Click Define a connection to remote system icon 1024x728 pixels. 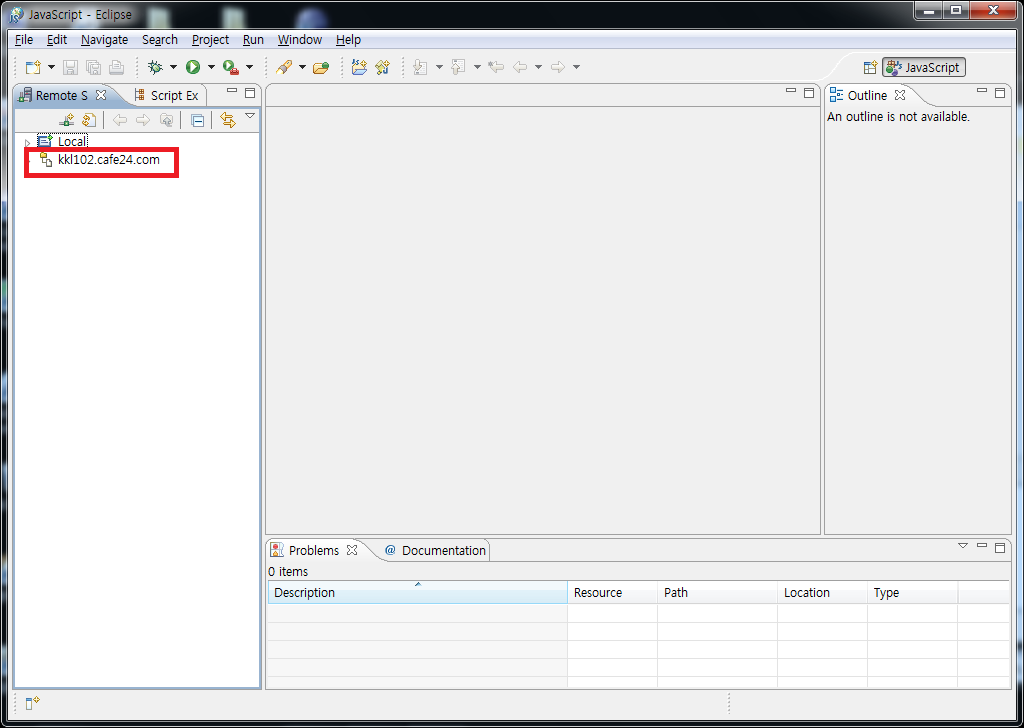click(x=67, y=120)
